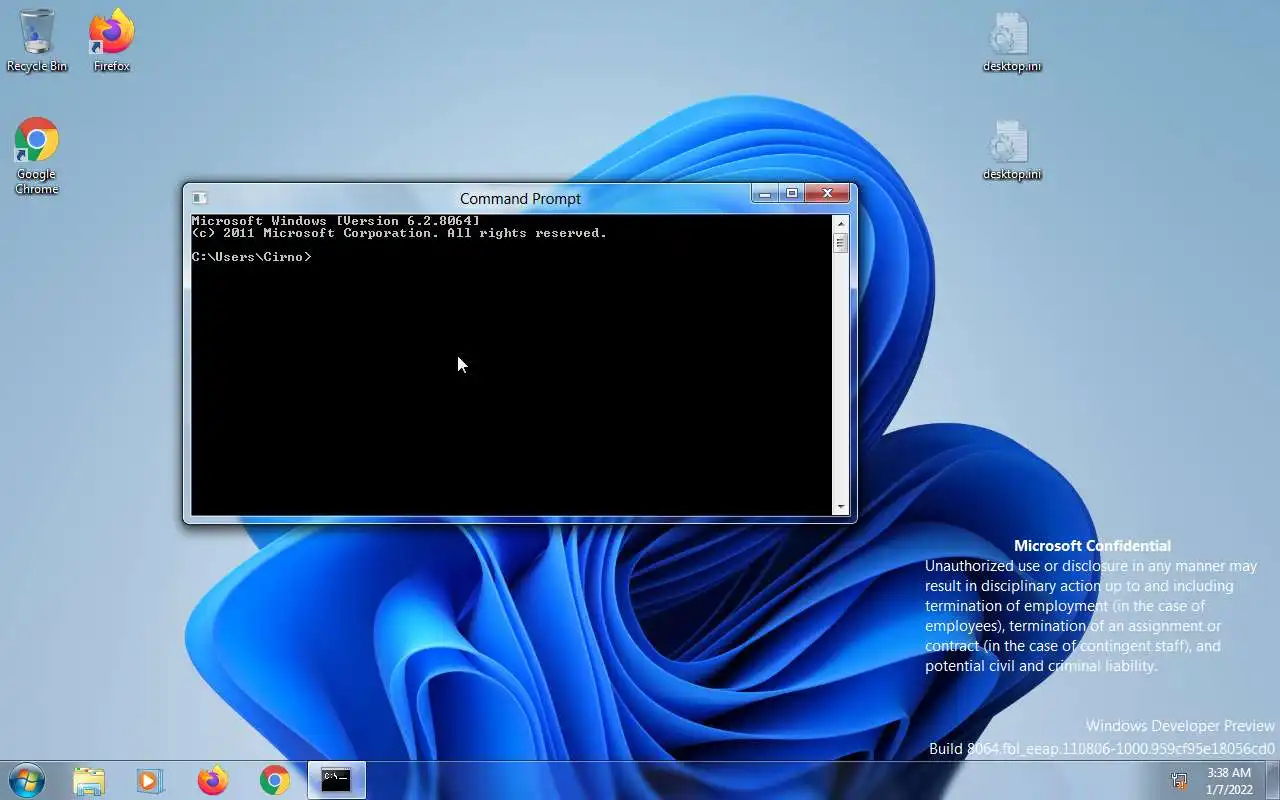1280x800 pixels.
Task: Launch Firefox from the desktop shortcut
Action: coord(111,40)
